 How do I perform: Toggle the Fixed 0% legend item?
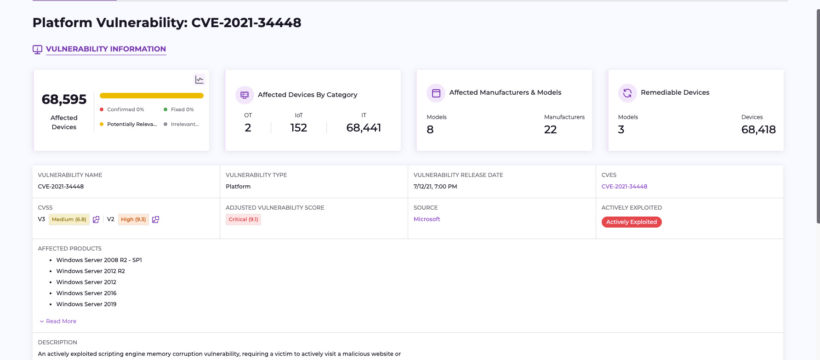coord(178,109)
